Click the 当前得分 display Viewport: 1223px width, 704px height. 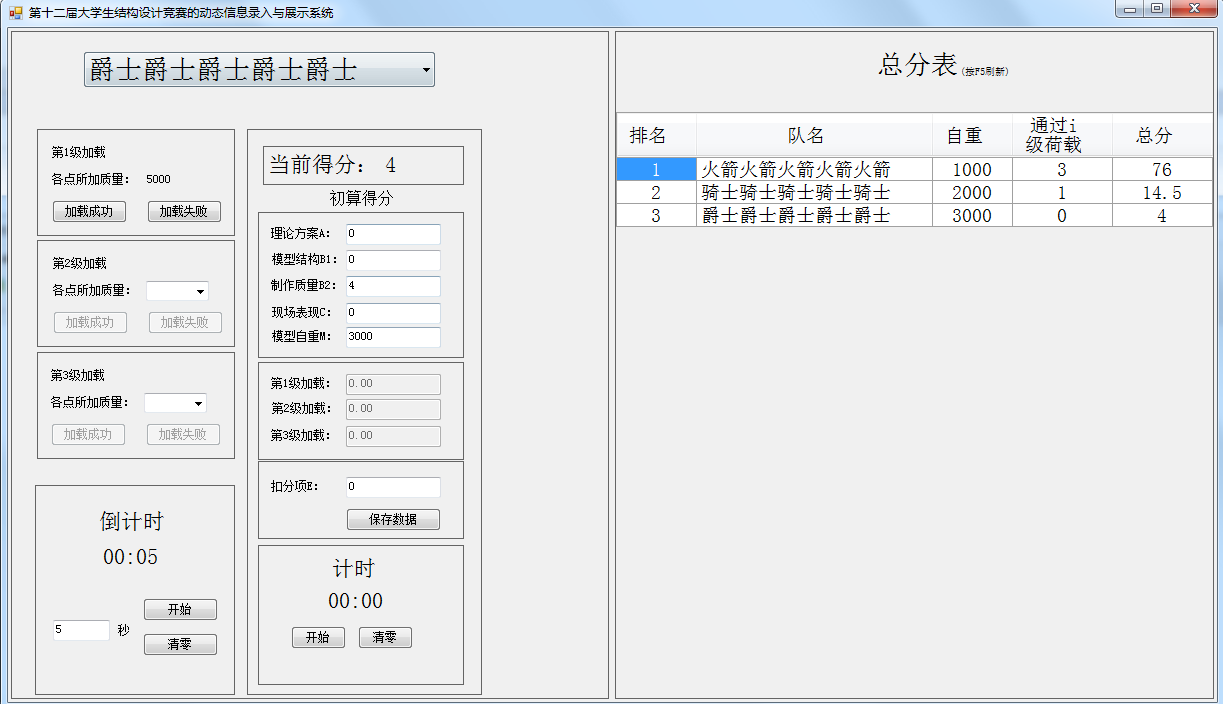(x=363, y=166)
